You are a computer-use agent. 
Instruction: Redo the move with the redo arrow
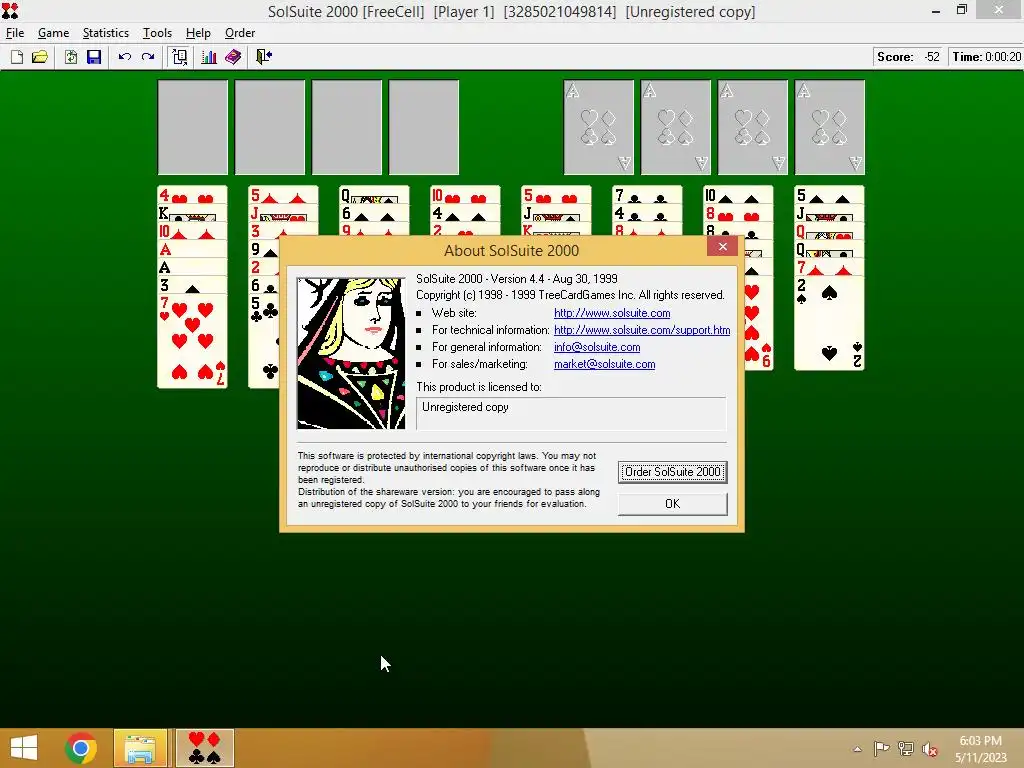tap(148, 57)
